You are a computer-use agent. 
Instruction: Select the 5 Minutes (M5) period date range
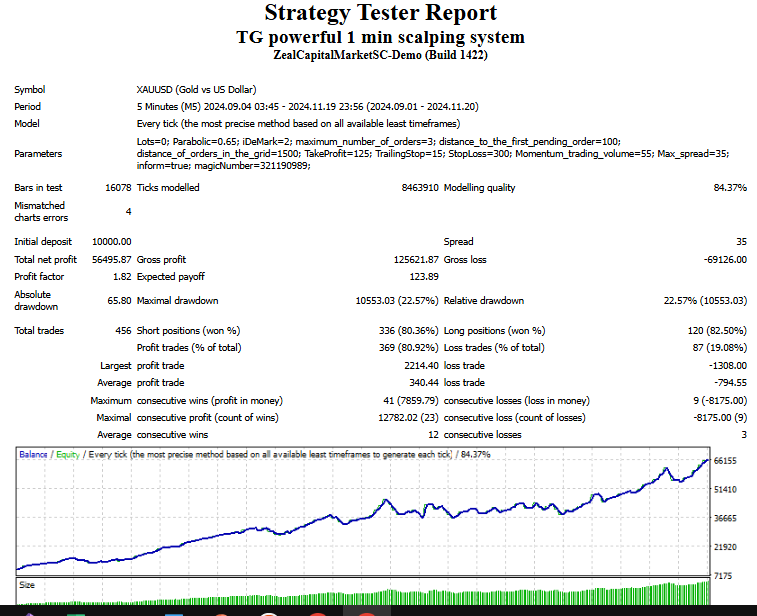pos(308,107)
